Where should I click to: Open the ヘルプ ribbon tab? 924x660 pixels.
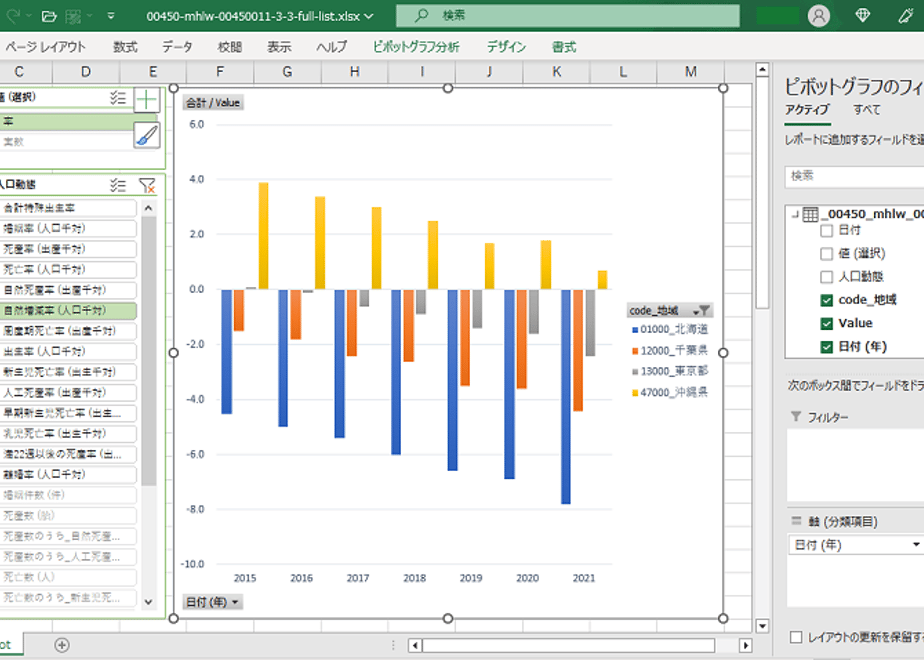coord(332,47)
